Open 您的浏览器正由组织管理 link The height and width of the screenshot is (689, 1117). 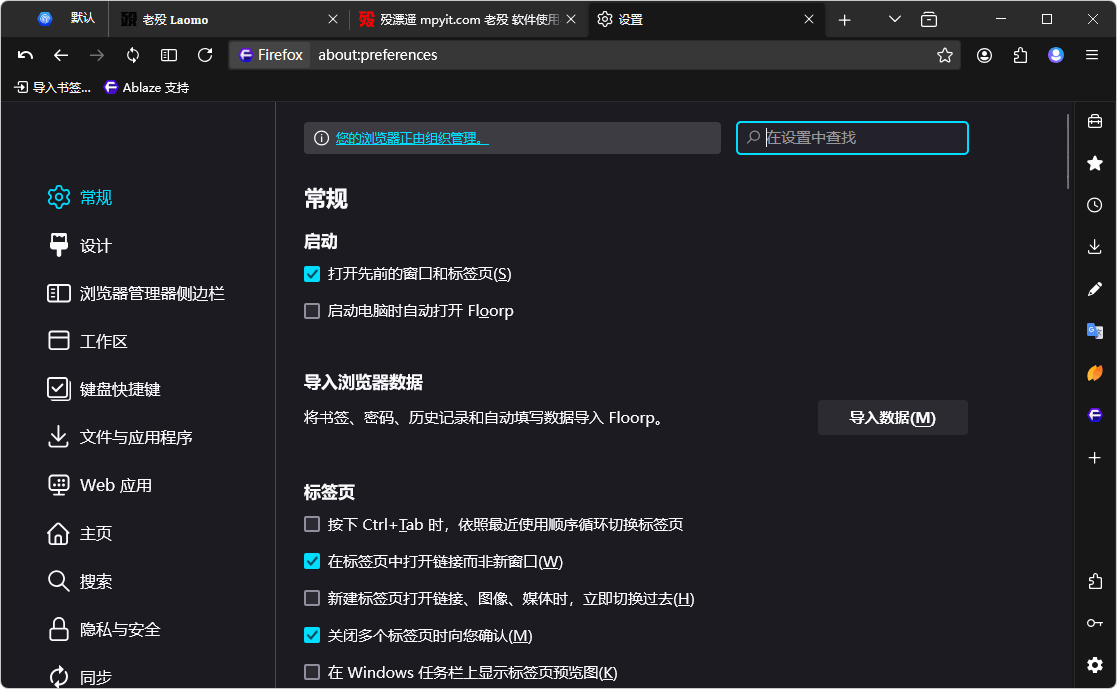click(x=412, y=138)
